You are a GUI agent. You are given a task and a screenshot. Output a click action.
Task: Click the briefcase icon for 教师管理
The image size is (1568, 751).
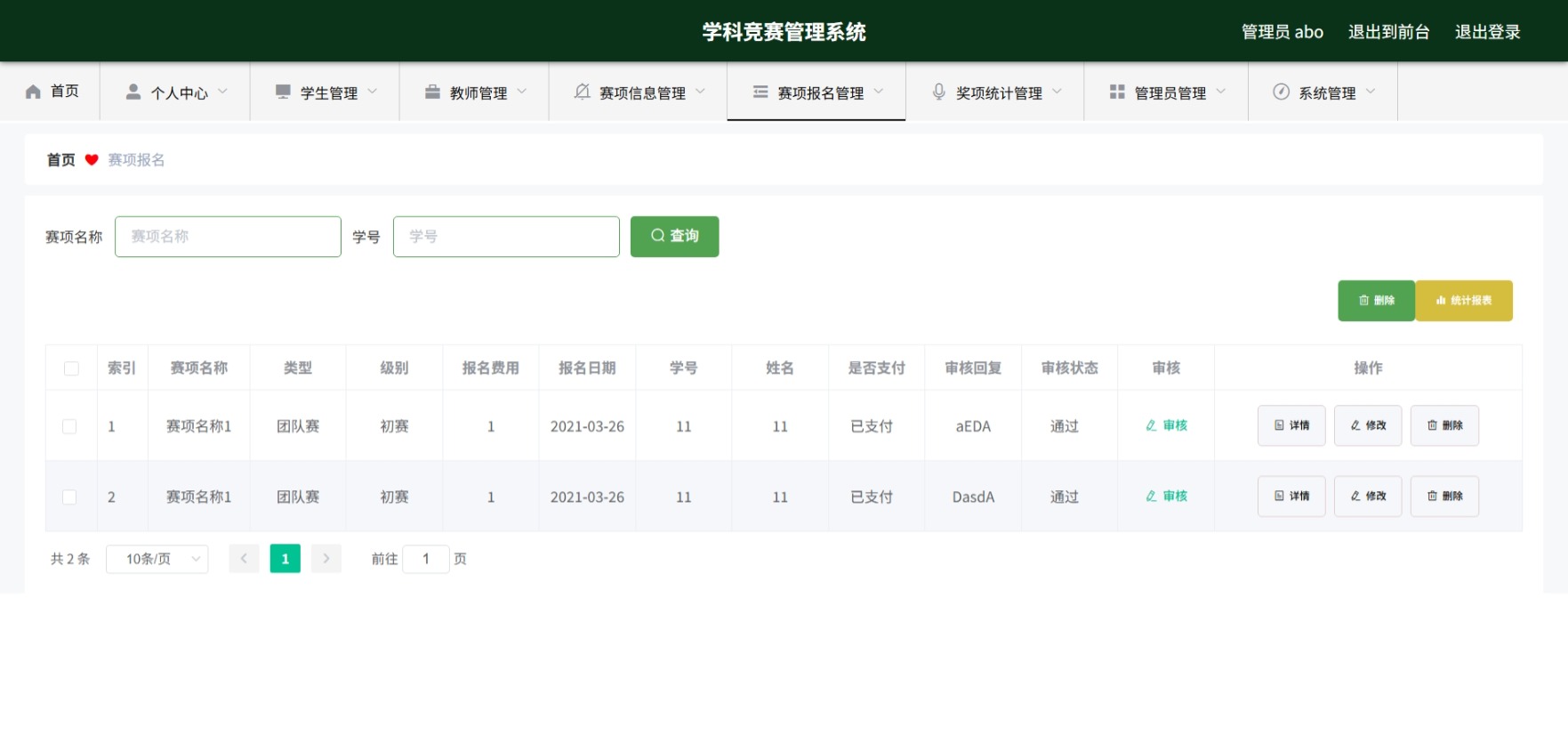(x=432, y=92)
